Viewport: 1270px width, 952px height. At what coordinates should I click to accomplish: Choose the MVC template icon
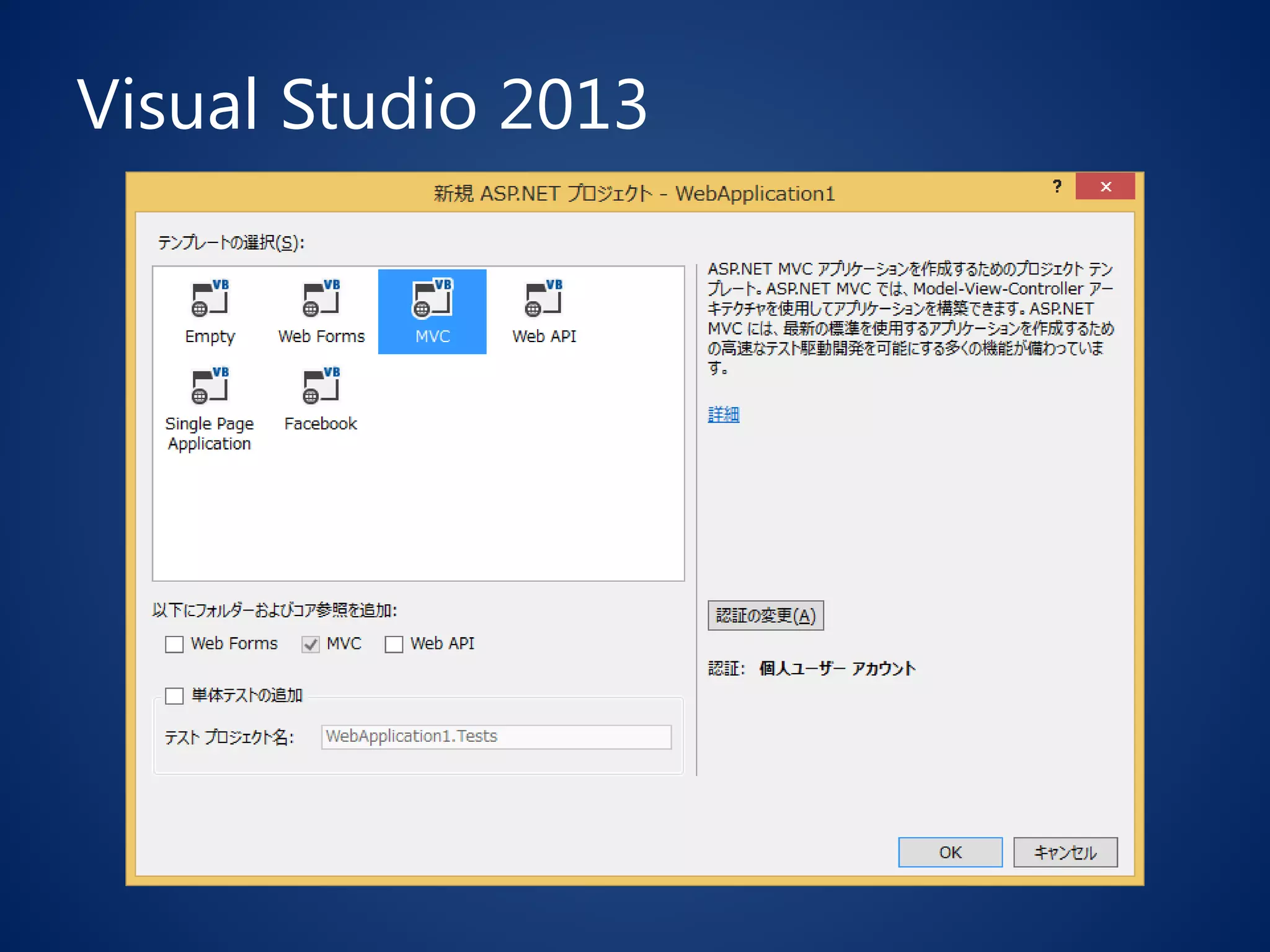(x=432, y=299)
